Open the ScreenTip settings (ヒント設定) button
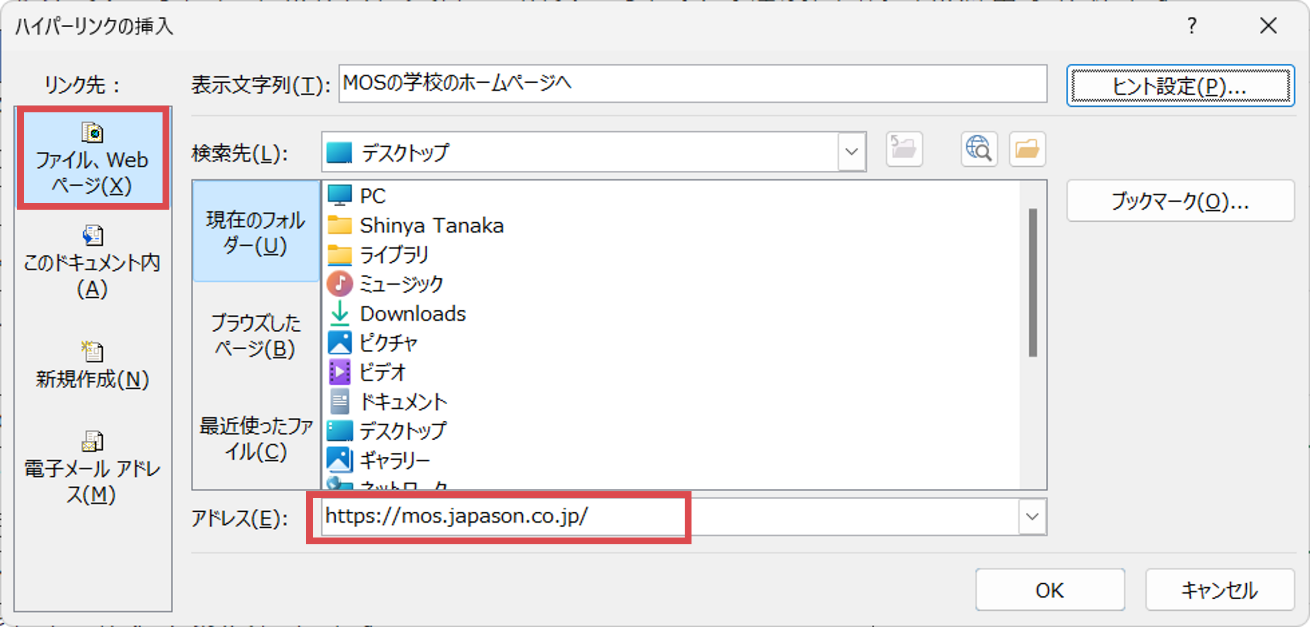Image resolution: width=1310 pixels, height=627 pixels. click(1179, 86)
